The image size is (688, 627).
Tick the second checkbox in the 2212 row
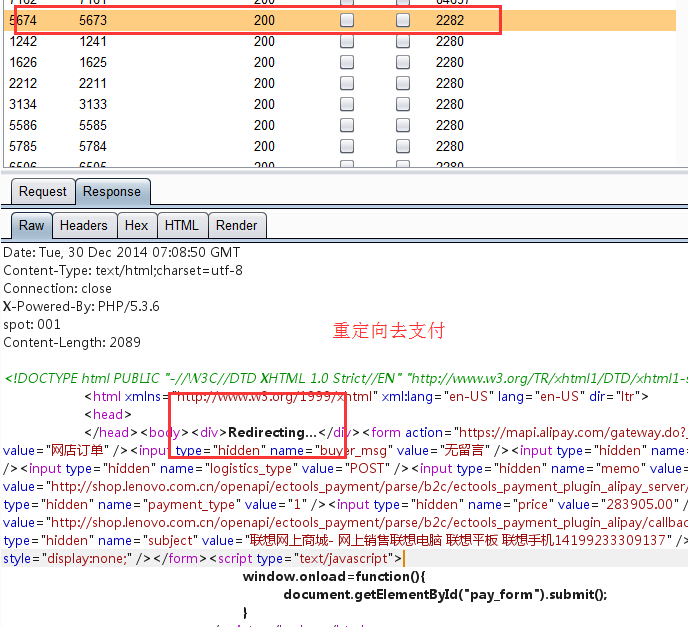point(403,83)
